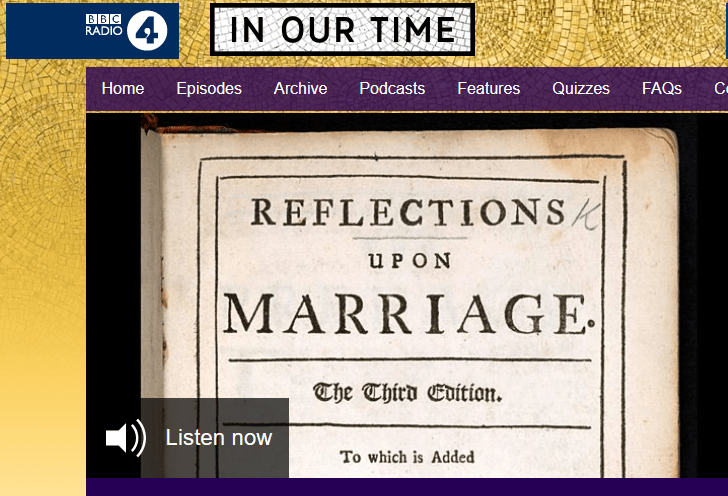Open the In Our Time programme banner

pos(342,29)
